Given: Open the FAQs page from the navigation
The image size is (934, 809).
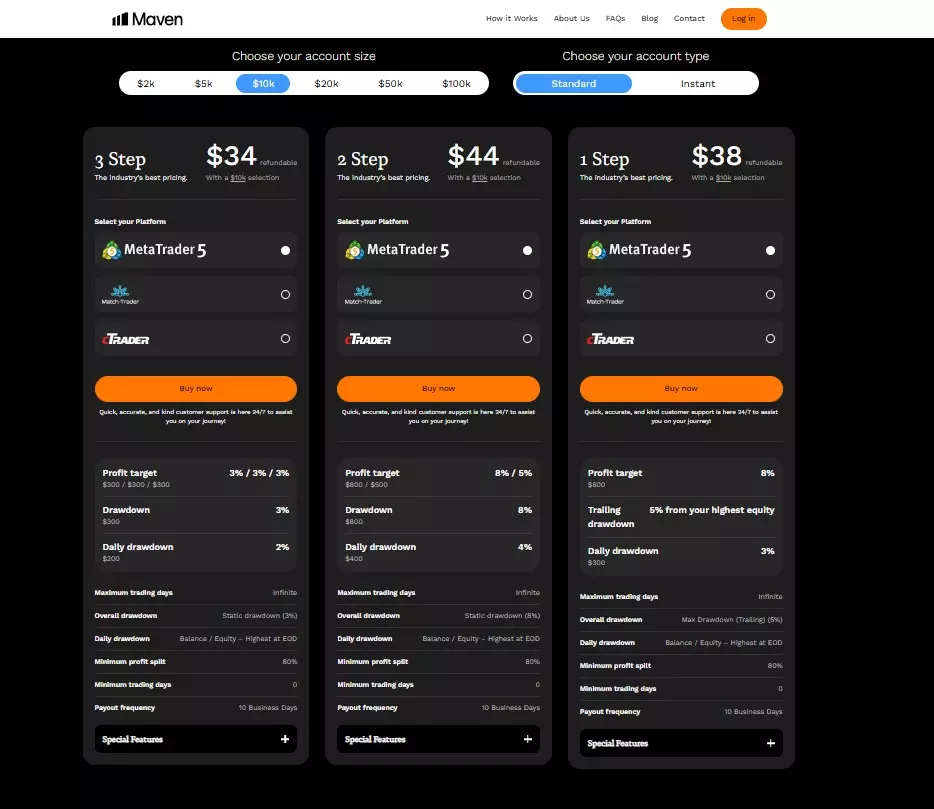Looking at the screenshot, I should (615, 18).
